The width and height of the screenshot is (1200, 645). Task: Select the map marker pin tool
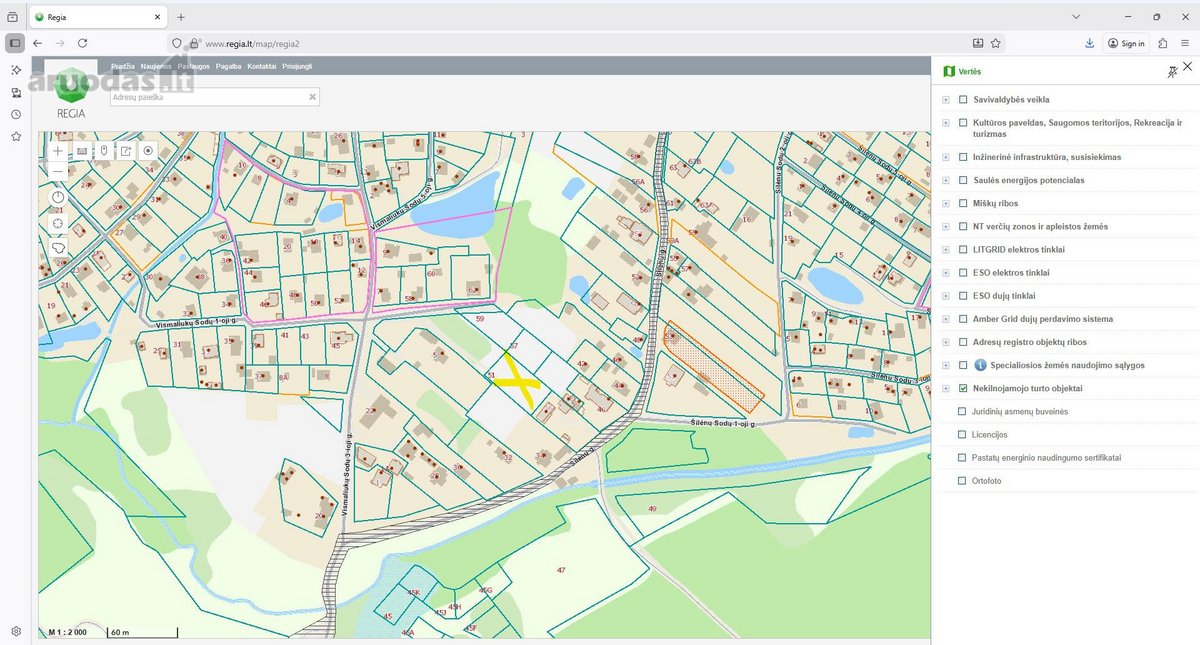[103, 151]
